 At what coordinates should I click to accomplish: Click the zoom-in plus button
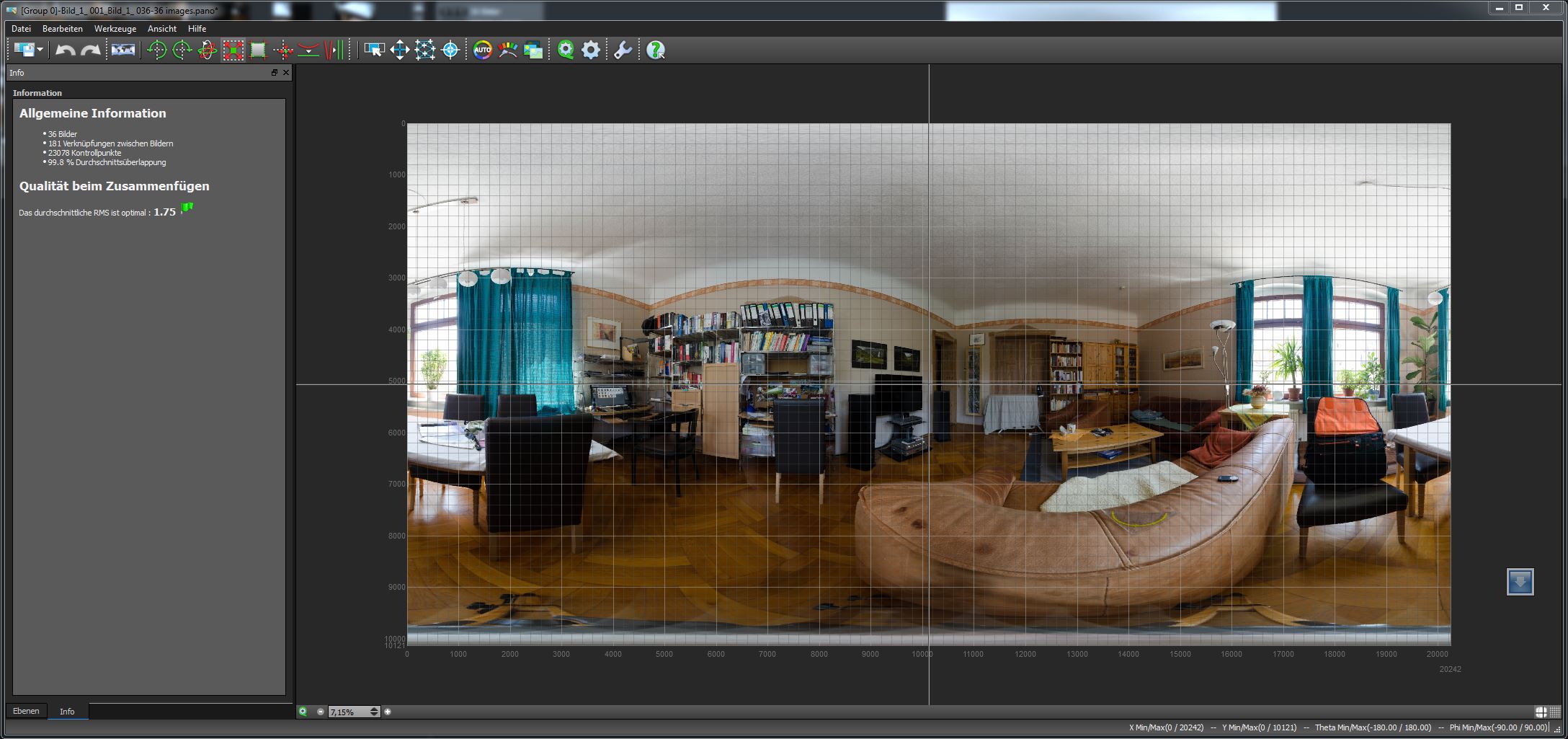click(388, 712)
